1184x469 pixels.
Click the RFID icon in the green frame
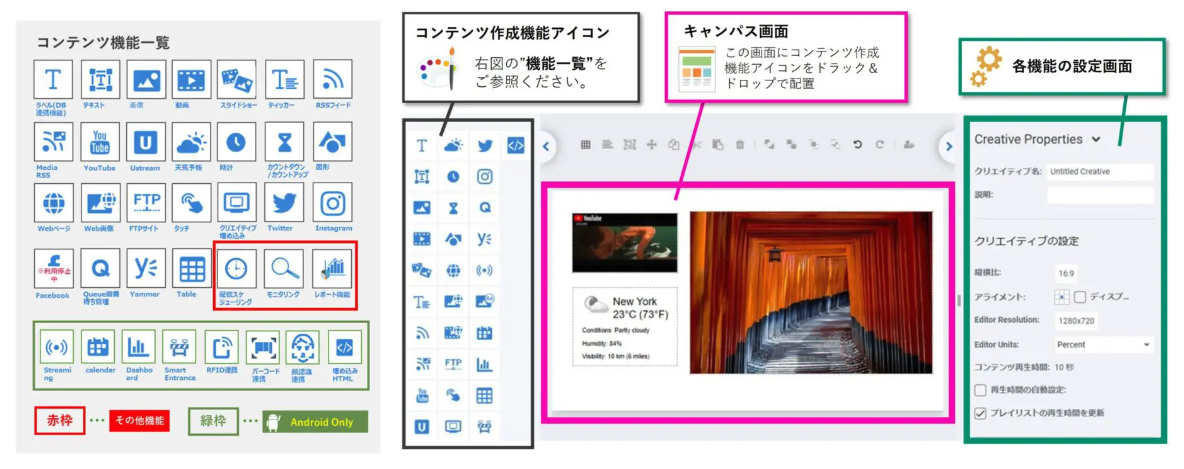click(221, 347)
